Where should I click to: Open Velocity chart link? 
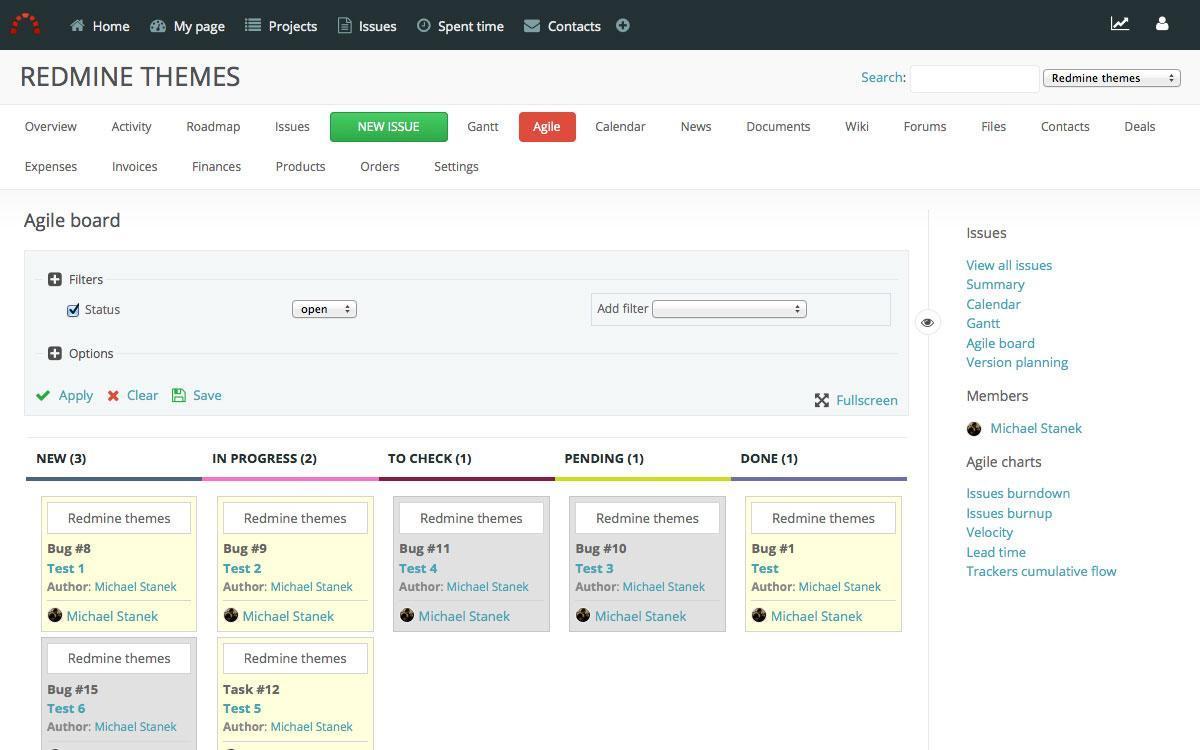coord(990,532)
